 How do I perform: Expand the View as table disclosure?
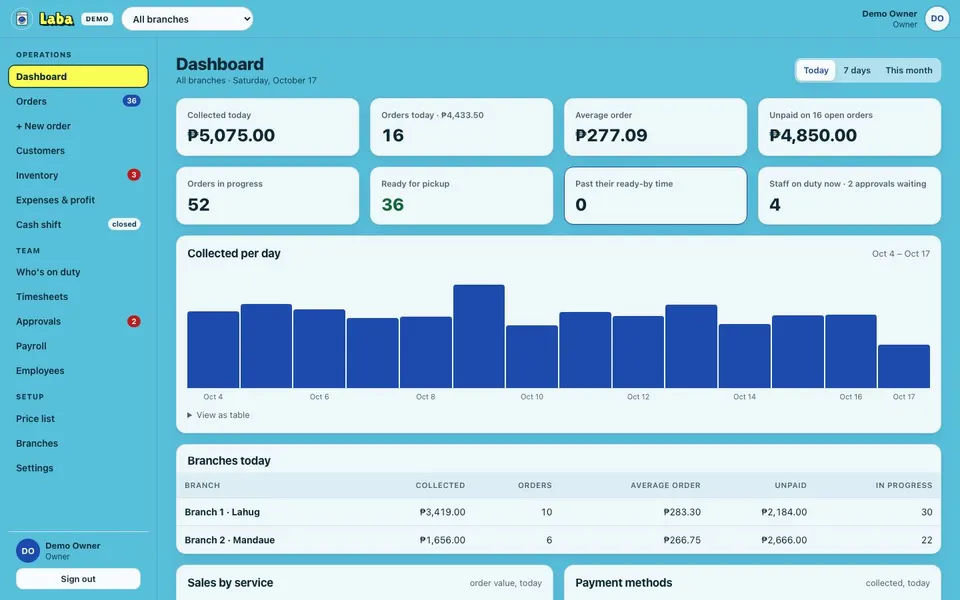[x=219, y=415]
